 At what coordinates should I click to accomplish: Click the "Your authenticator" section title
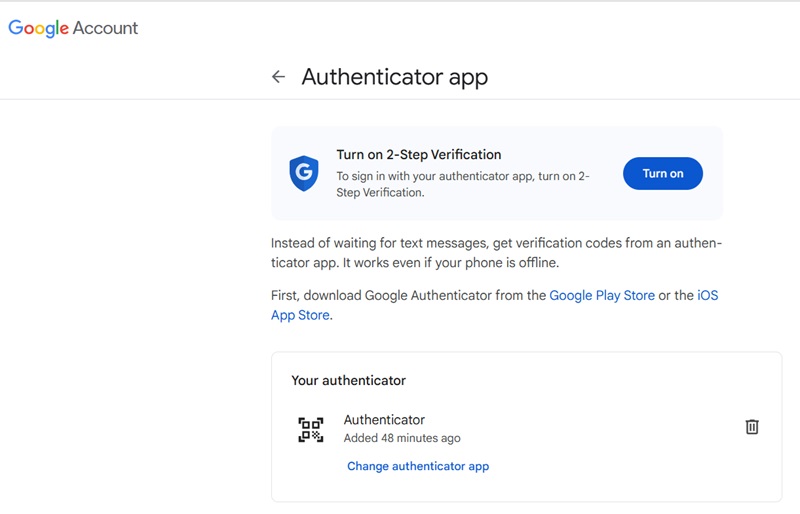pos(348,380)
